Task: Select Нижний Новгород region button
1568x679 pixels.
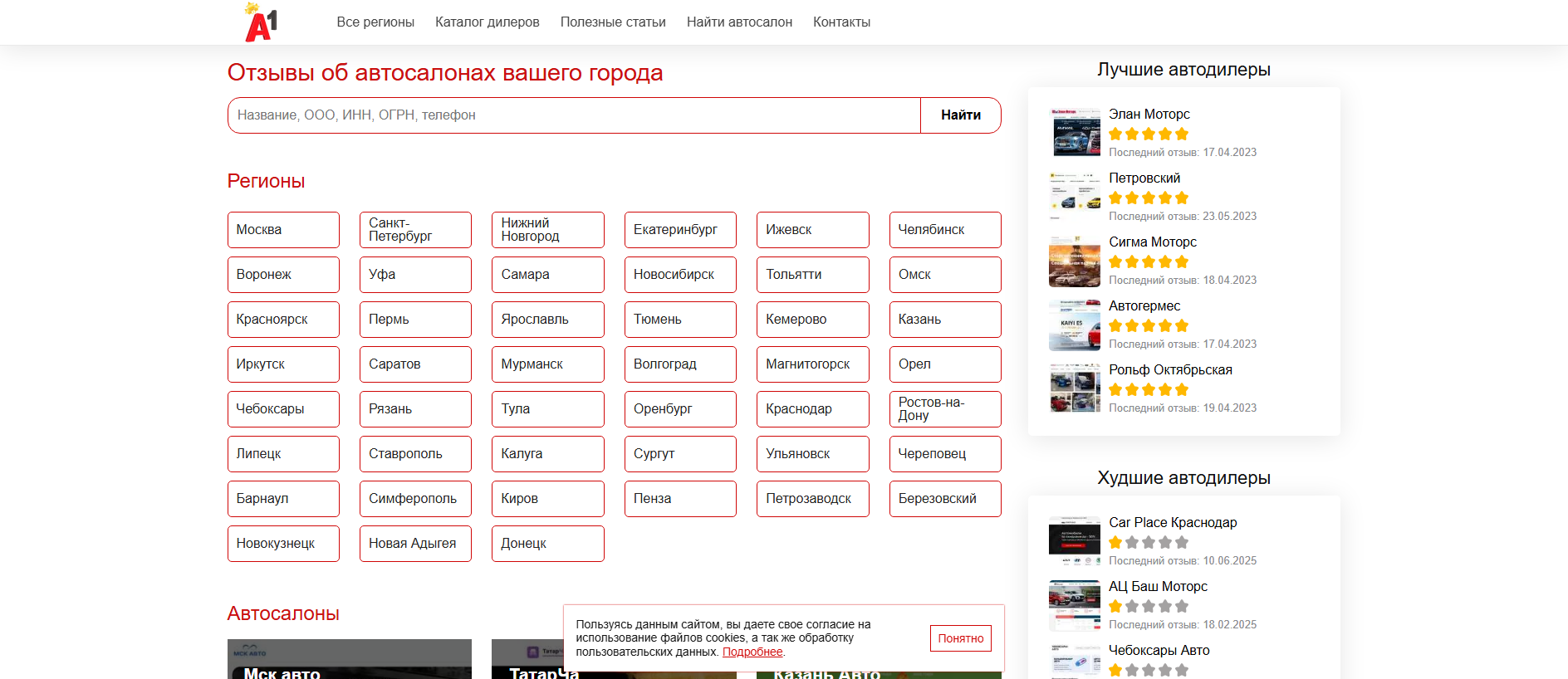Action: pyautogui.click(x=548, y=230)
